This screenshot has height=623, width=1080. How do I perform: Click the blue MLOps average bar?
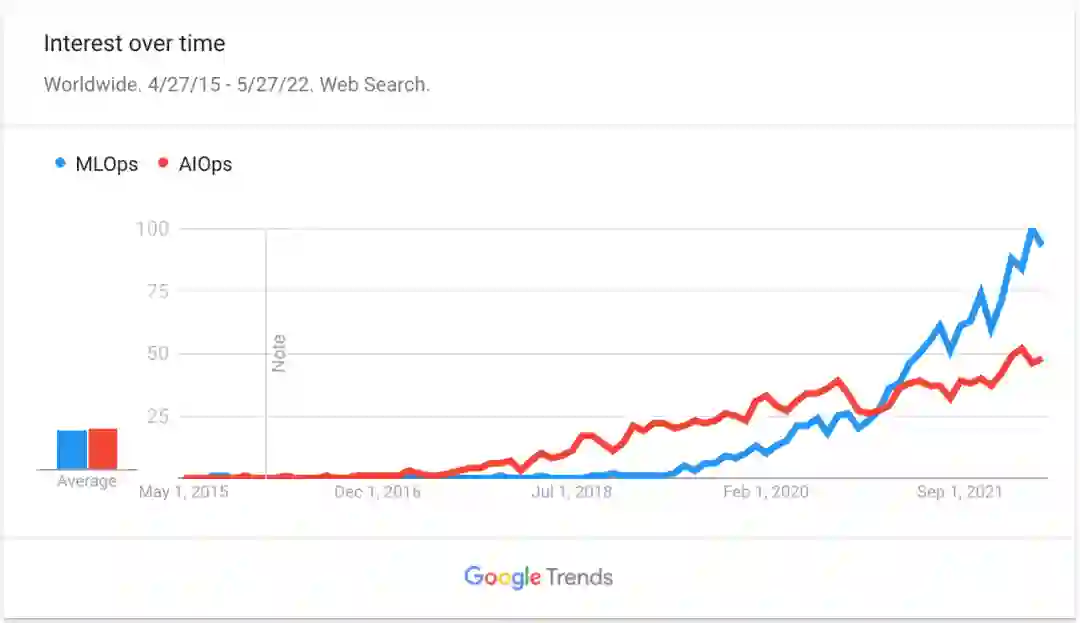tap(72, 449)
